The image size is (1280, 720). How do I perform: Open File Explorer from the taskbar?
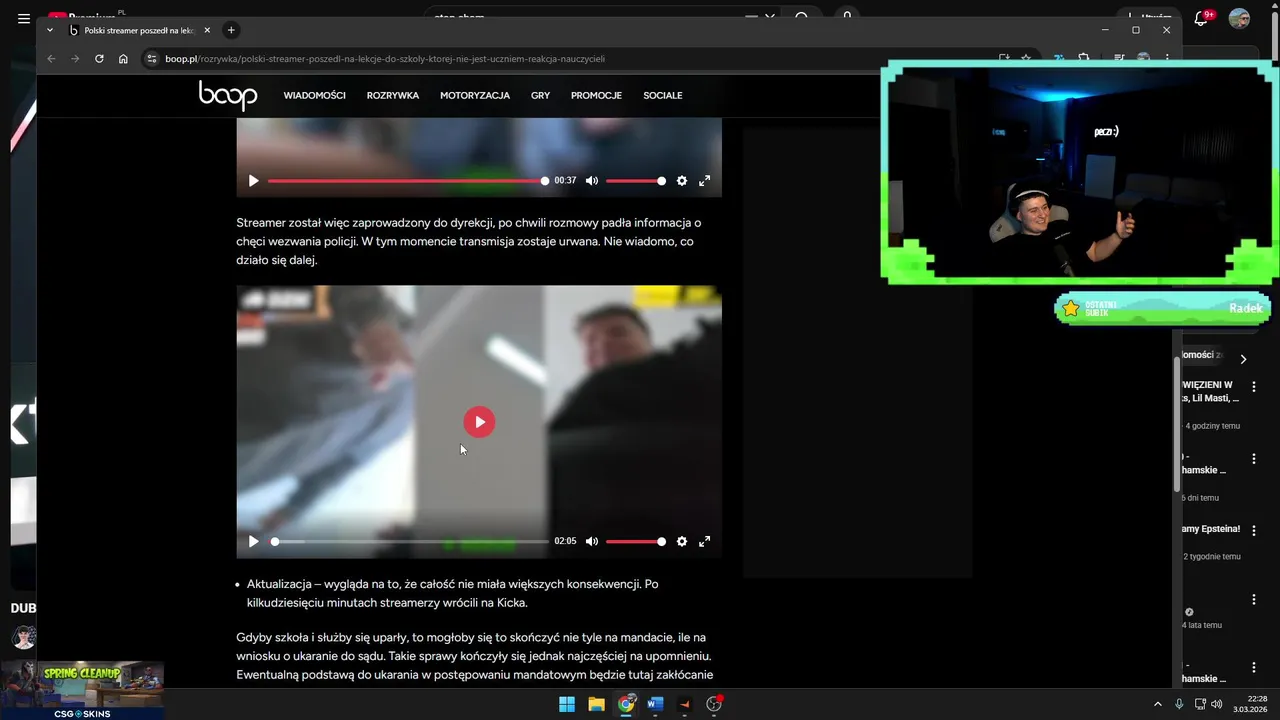point(596,704)
